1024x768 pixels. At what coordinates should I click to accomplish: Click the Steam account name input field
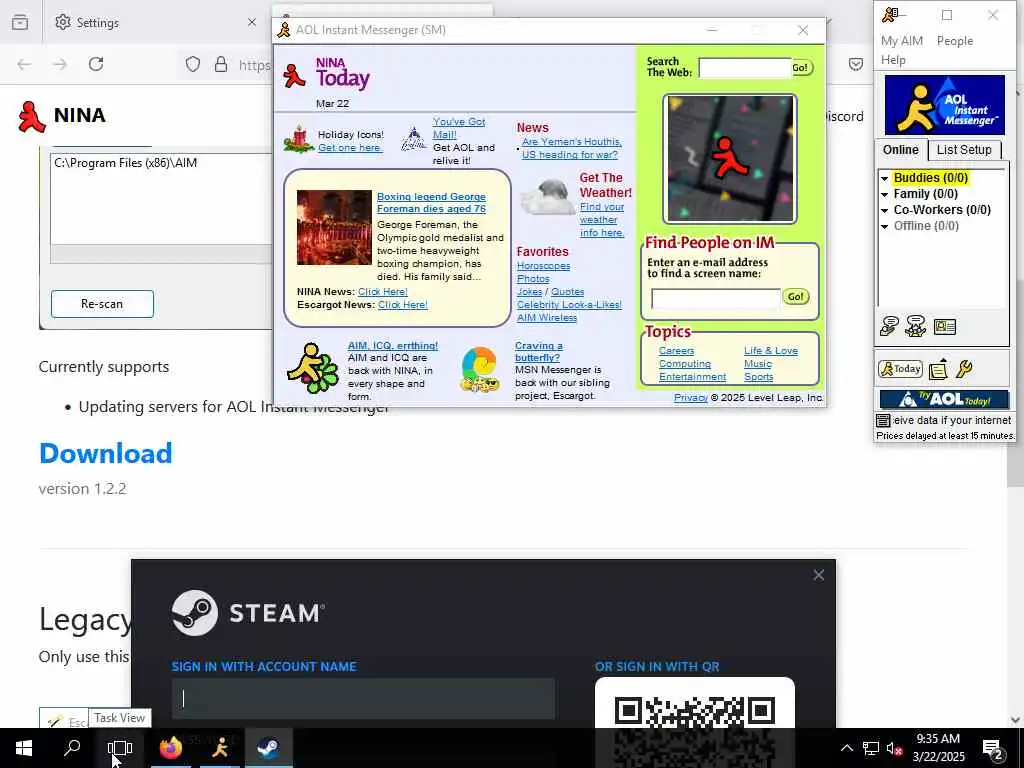(x=363, y=698)
